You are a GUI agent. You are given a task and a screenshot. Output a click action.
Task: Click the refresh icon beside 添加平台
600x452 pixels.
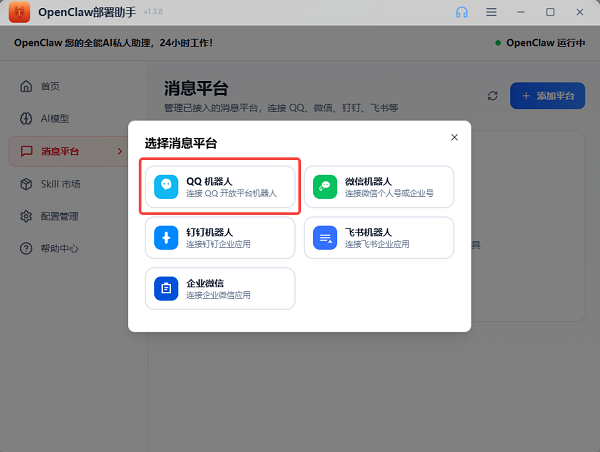492,96
